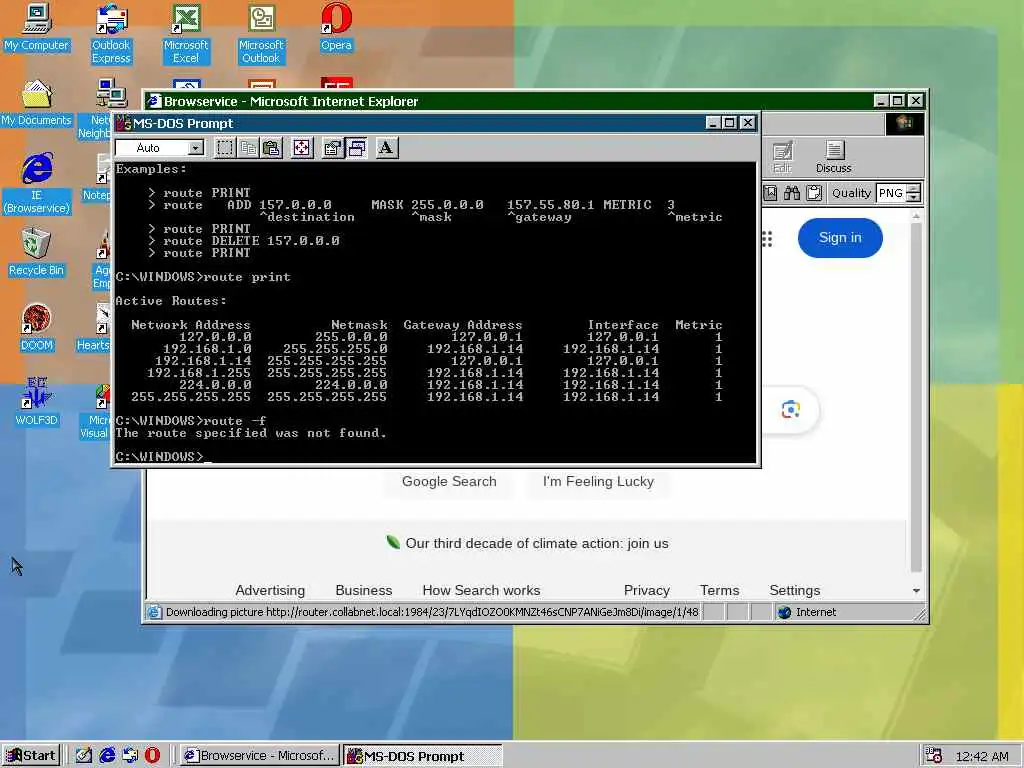The height and width of the screenshot is (768, 1024).
Task: Switch to MS-DOS Prompt taskbar button
Action: (x=423, y=756)
